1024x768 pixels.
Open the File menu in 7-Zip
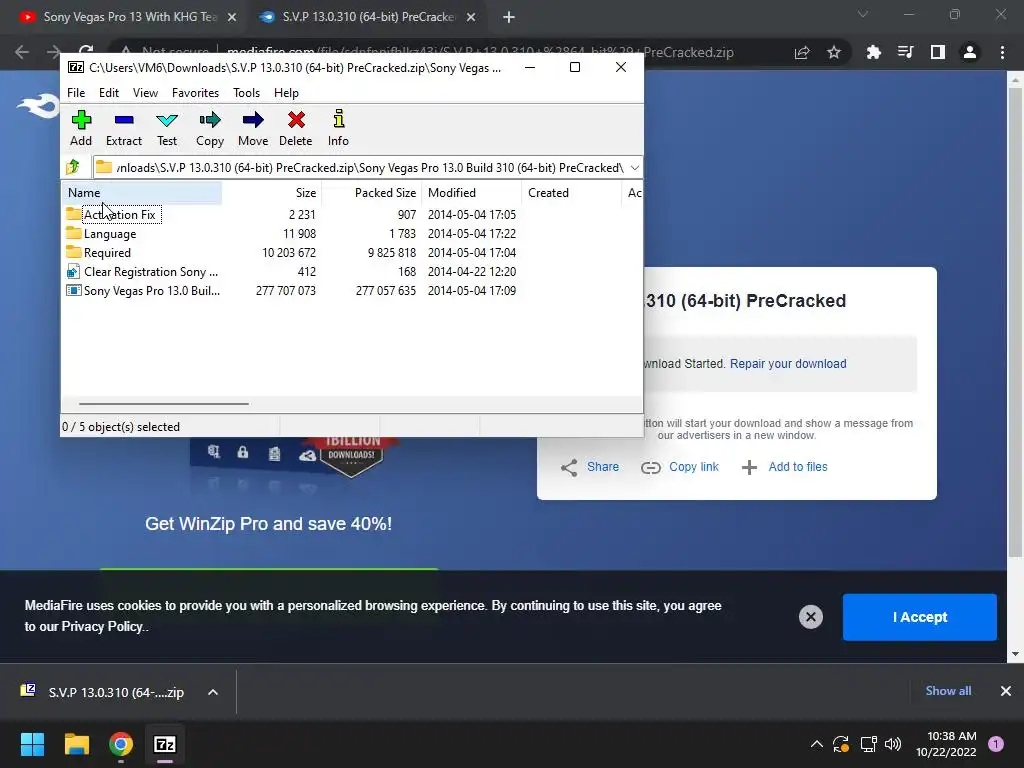(x=76, y=93)
